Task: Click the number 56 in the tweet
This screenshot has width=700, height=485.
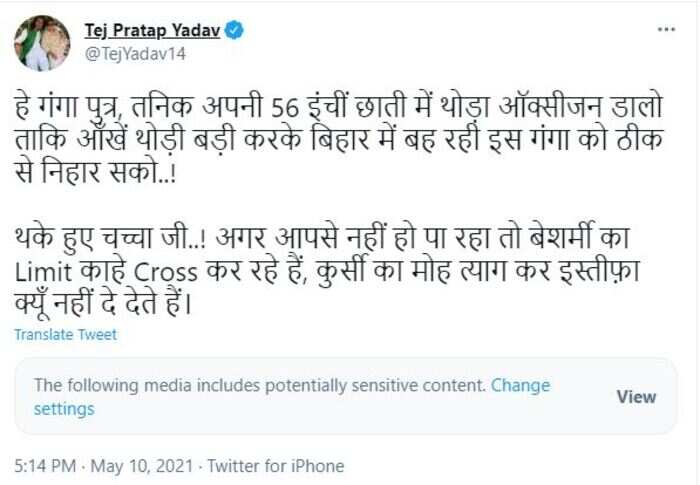Action: tap(285, 108)
